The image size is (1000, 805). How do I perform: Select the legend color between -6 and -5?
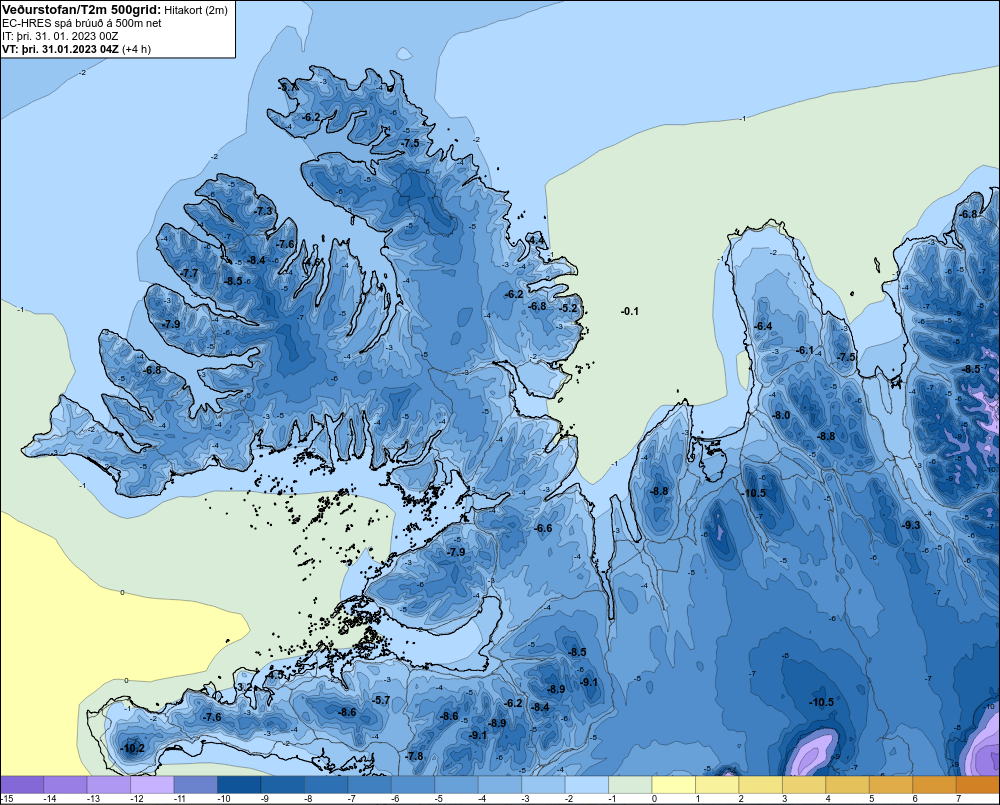[x=413, y=785]
